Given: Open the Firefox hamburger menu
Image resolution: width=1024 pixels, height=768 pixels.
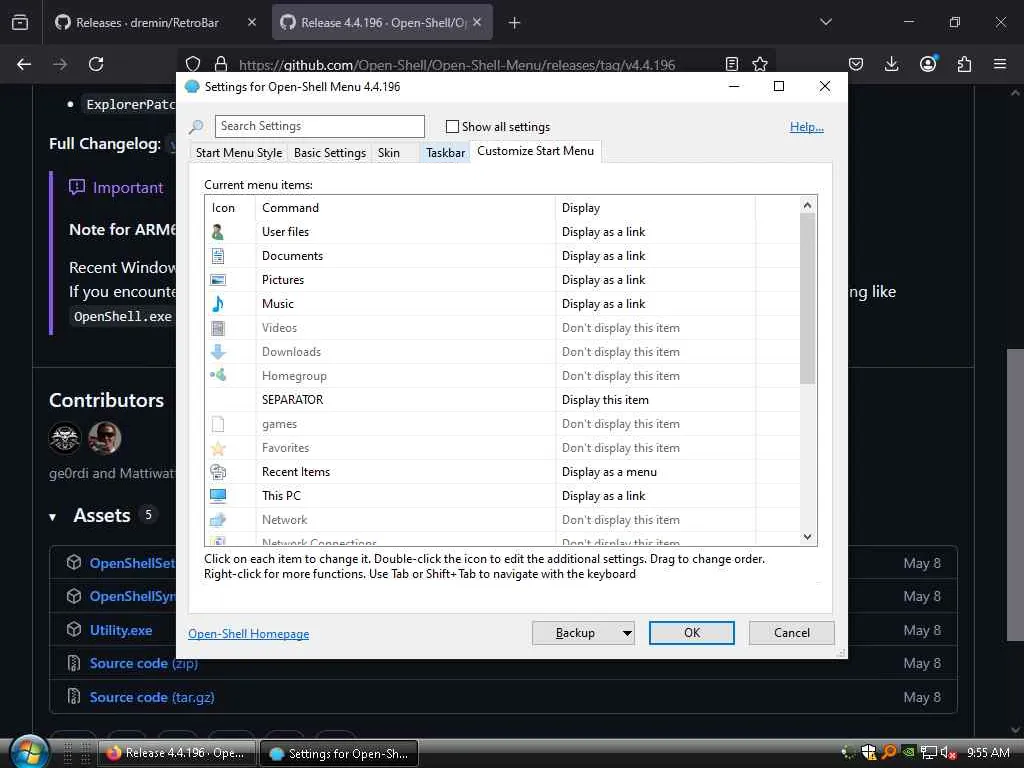Looking at the screenshot, I should point(1000,64).
